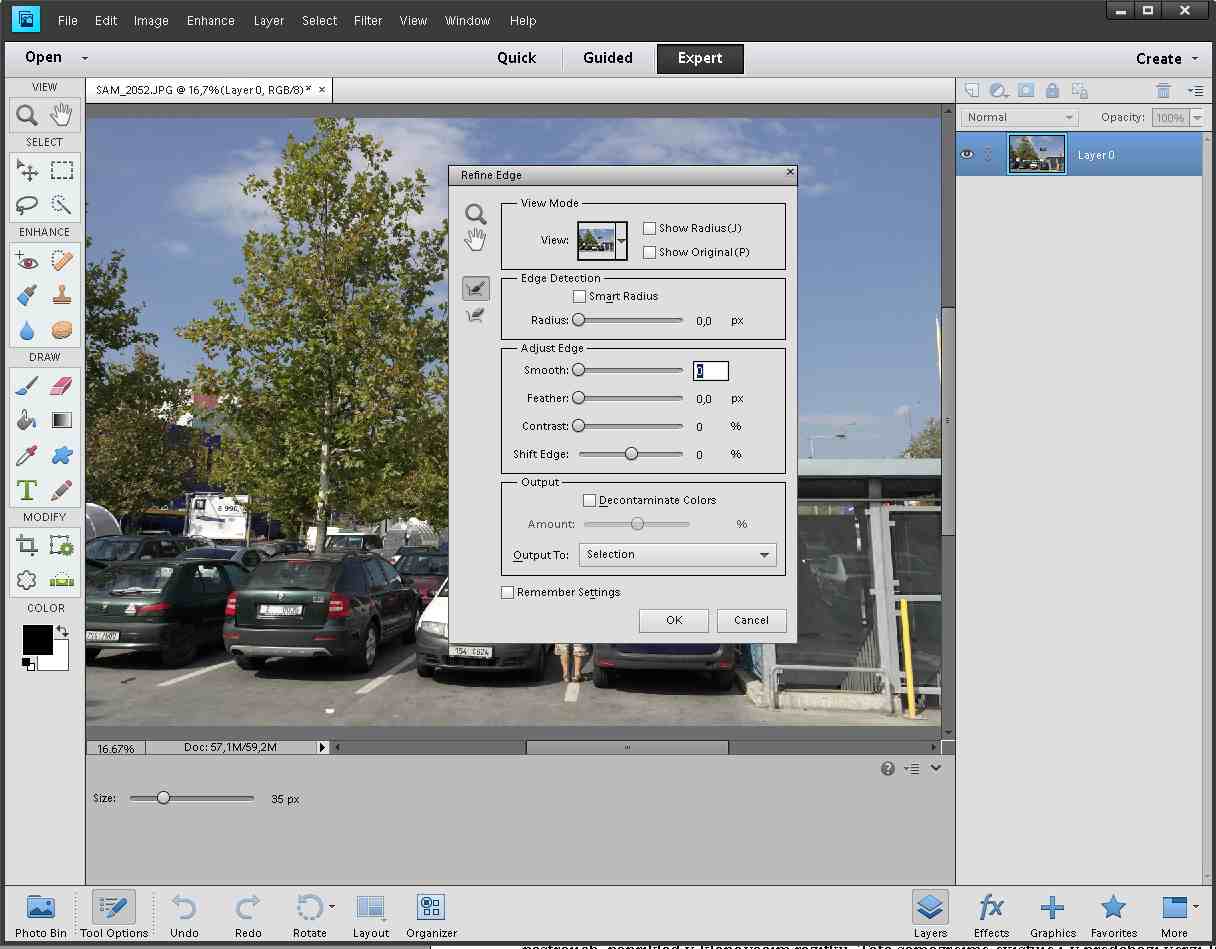The width and height of the screenshot is (1216, 949).
Task: Expand the View mode thumbnail dropdown
Action: coord(622,241)
